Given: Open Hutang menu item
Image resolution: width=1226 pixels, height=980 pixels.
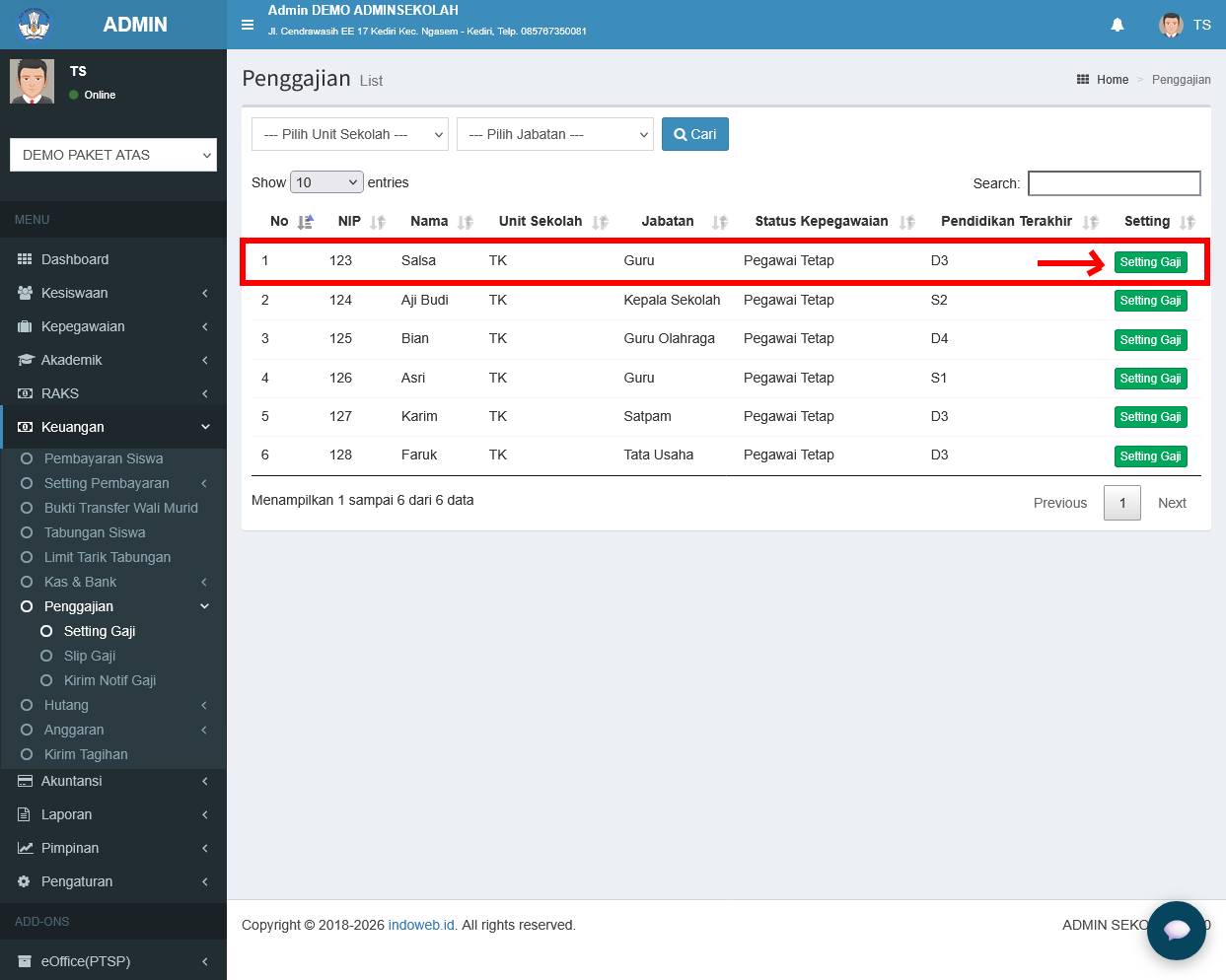Looking at the screenshot, I should tap(66, 705).
